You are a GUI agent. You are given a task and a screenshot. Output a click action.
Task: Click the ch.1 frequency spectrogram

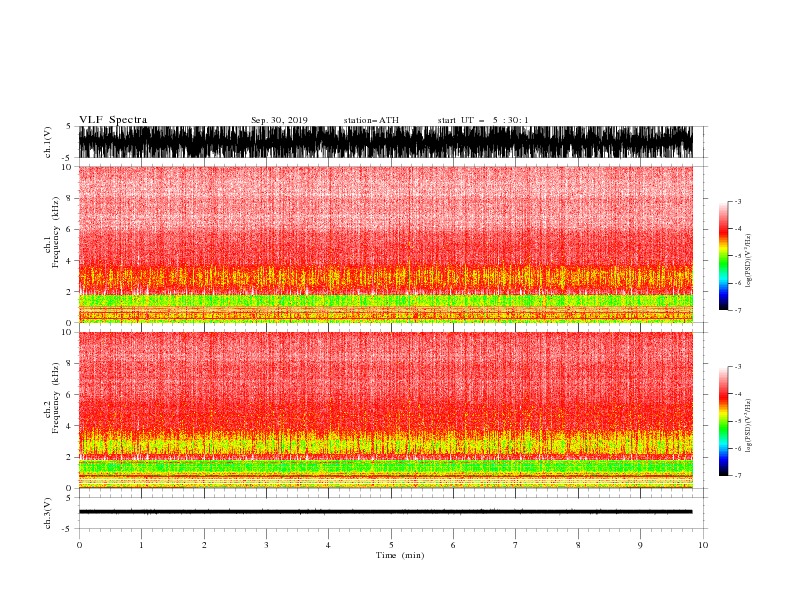click(385, 244)
